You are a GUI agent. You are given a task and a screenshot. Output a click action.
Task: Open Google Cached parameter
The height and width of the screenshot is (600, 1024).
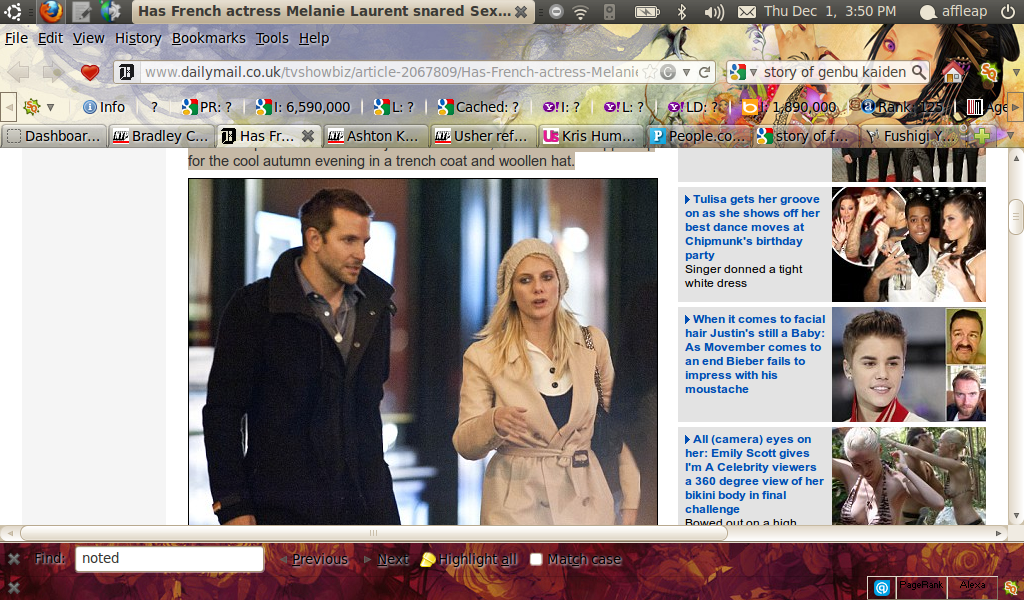click(x=478, y=107)
